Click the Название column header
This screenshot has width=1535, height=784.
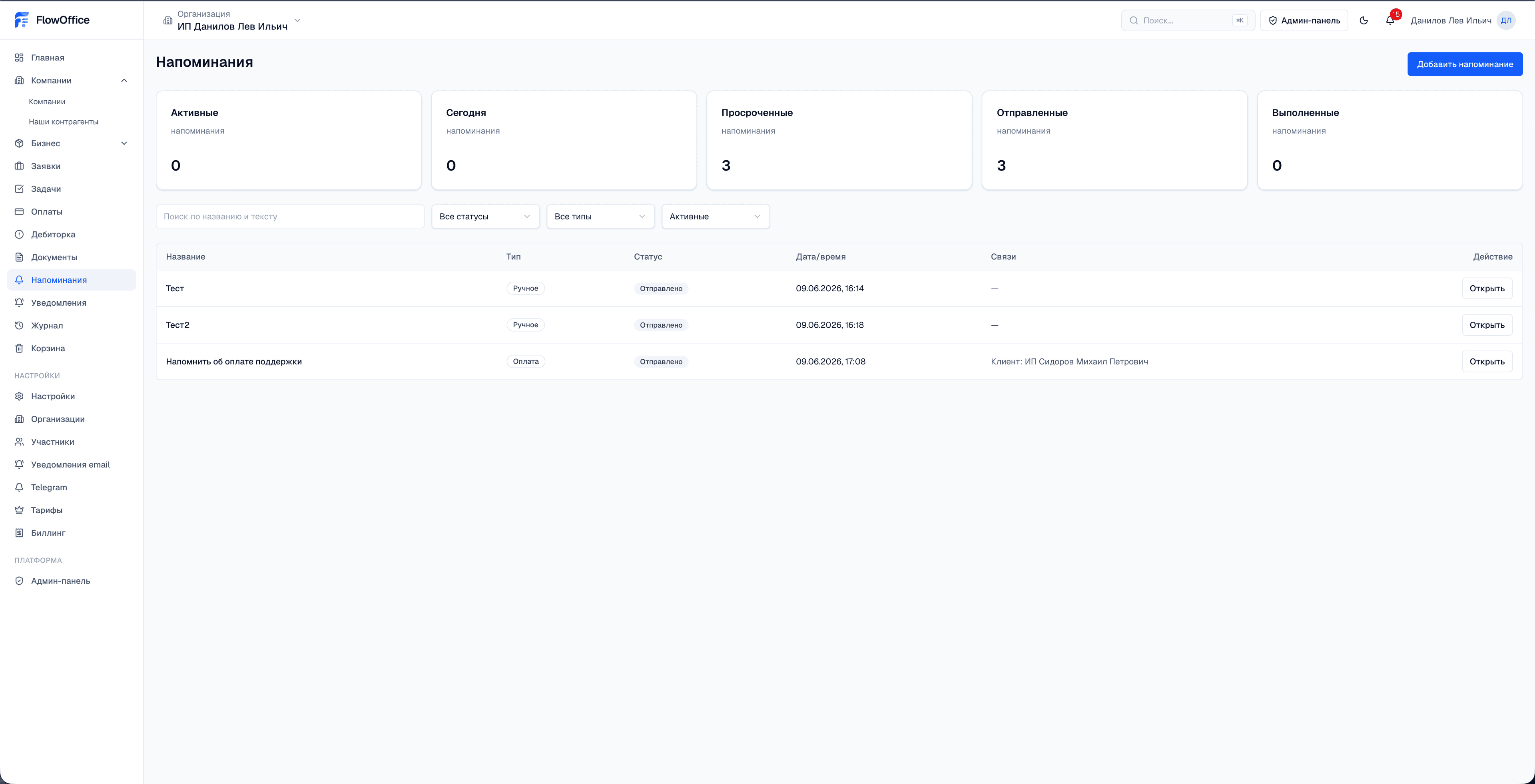(185, 257)
